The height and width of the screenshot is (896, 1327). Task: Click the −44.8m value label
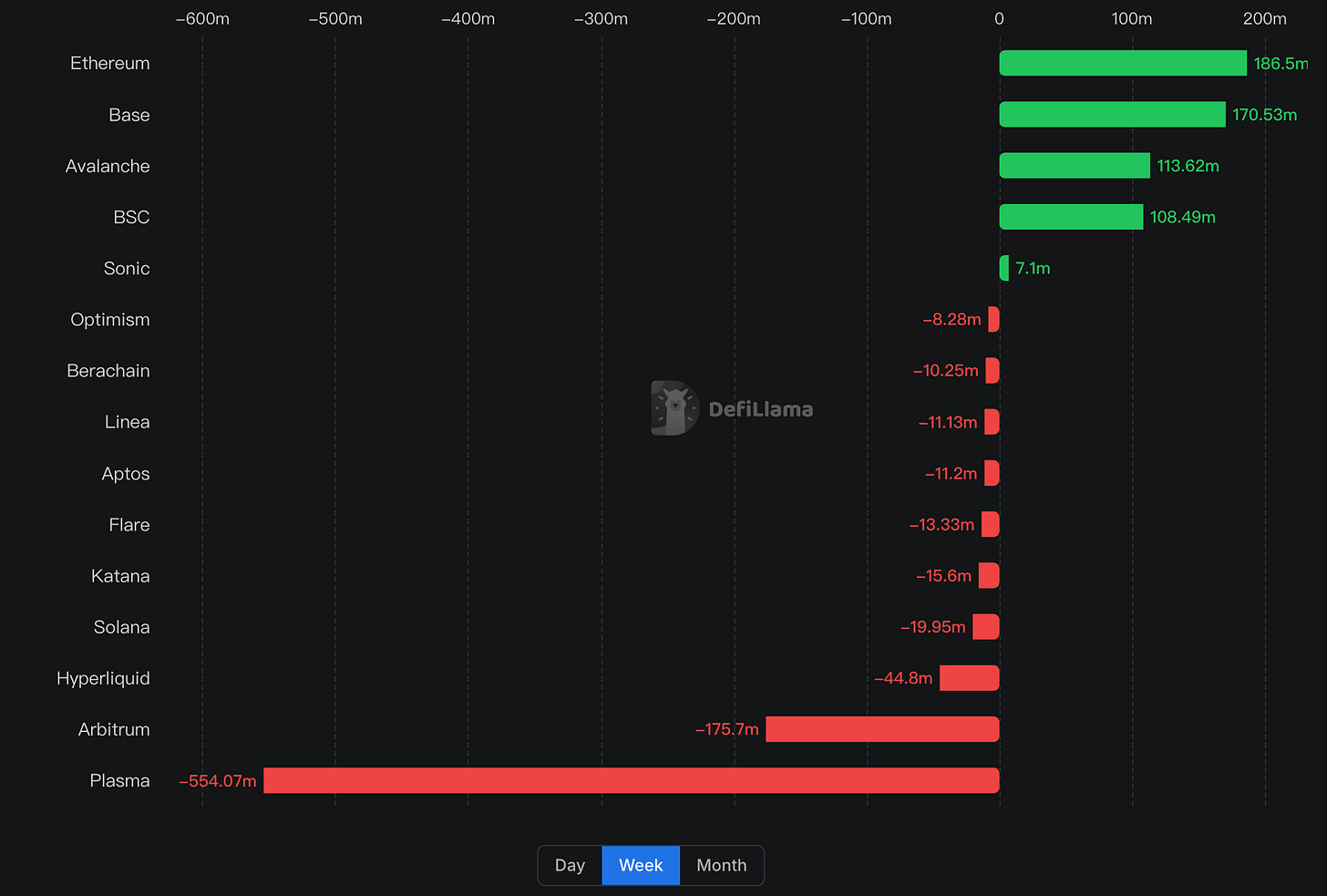pyautogui.click(x=903, y=678)
